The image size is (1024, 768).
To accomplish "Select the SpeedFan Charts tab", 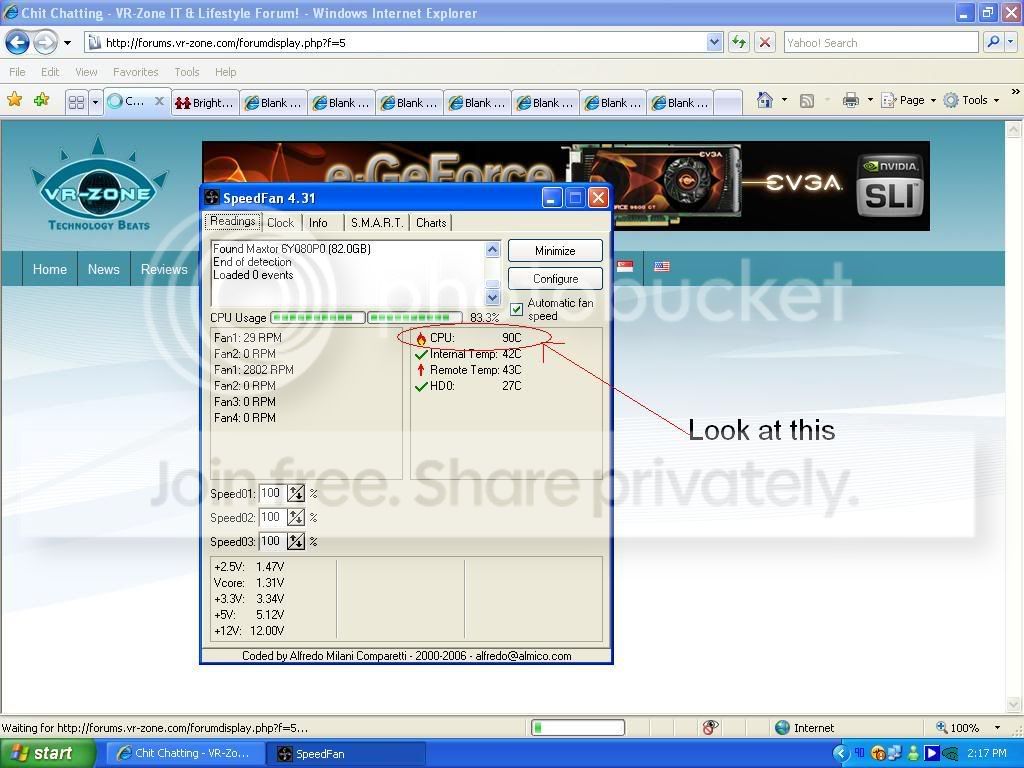I will click(431, 223).
